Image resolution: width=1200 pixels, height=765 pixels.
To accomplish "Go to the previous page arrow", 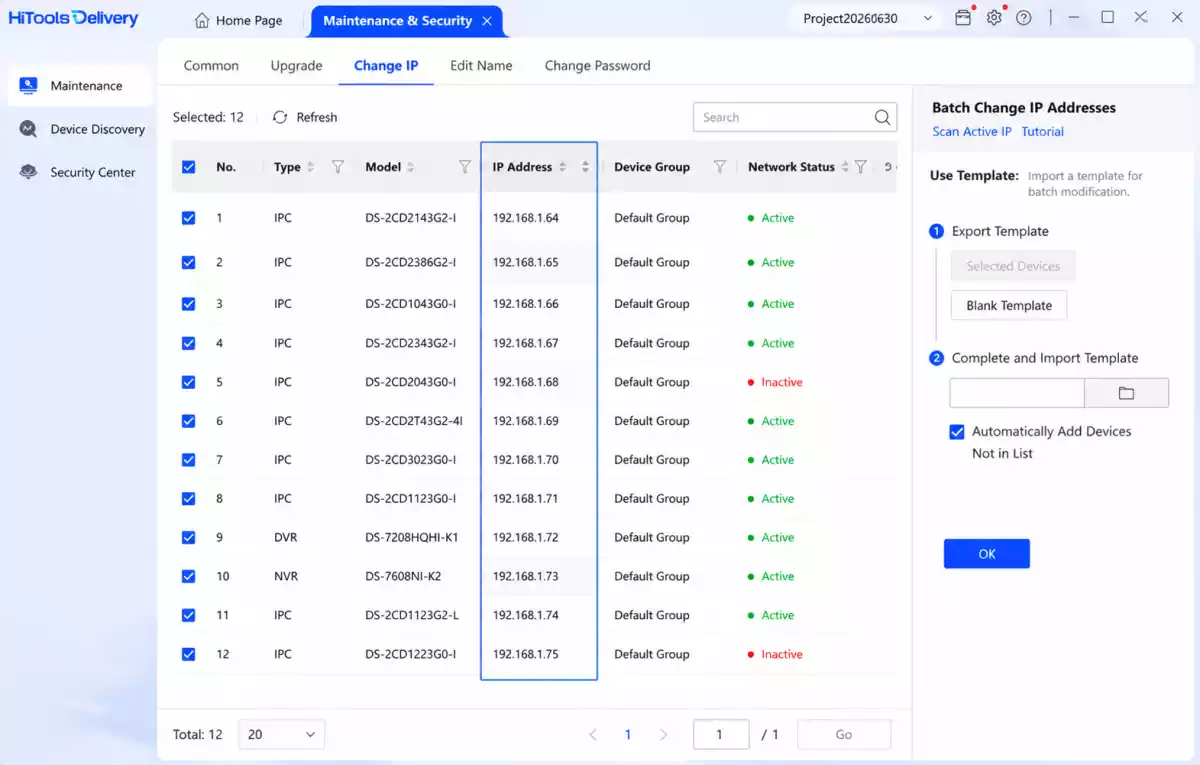I will (x=593, y=734).
